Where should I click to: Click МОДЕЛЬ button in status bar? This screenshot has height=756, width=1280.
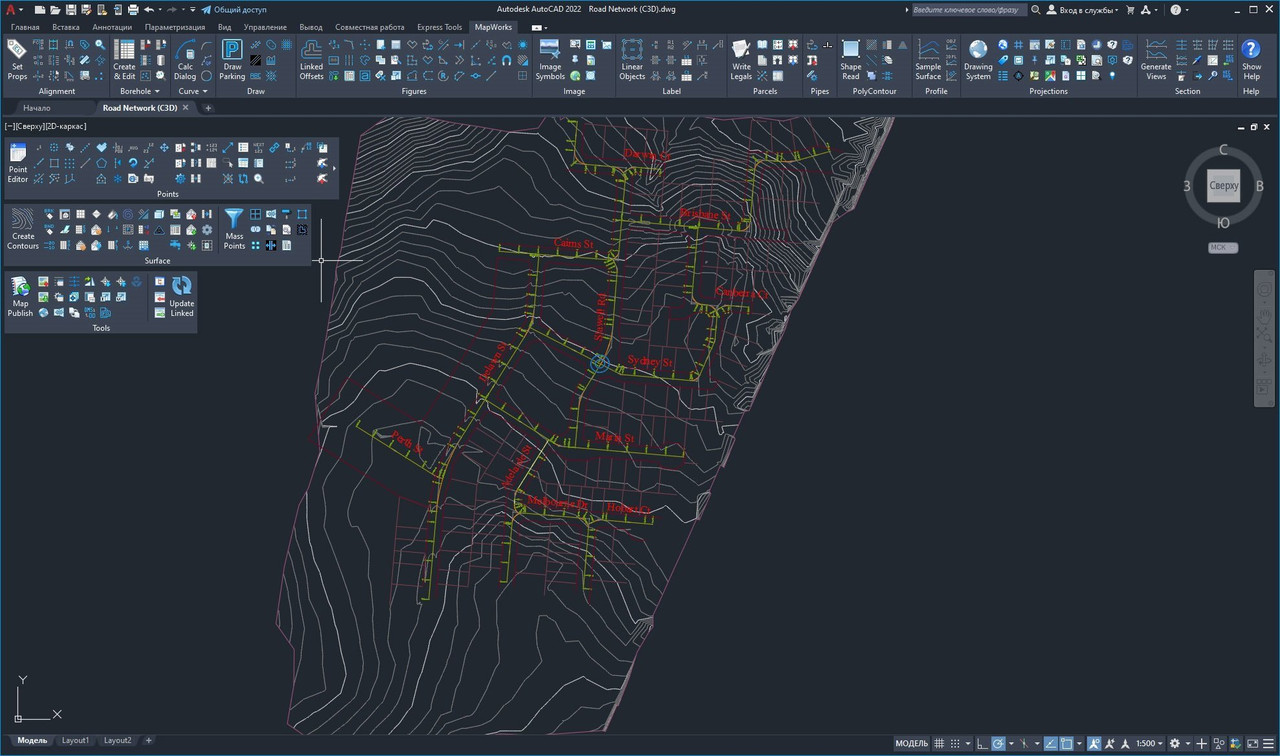(x=911, y=744)
